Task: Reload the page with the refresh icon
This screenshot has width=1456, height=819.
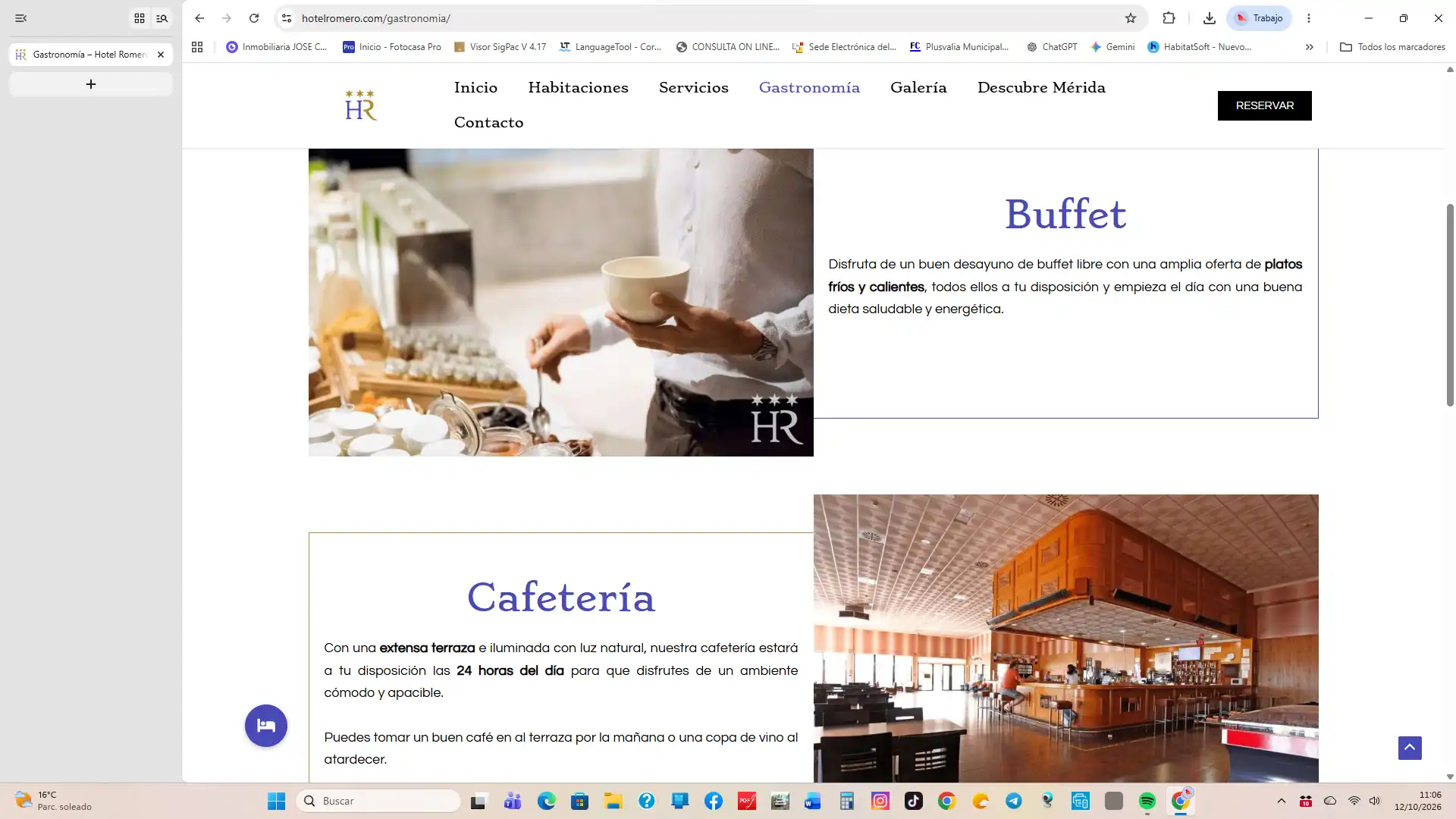Action: 254,18
